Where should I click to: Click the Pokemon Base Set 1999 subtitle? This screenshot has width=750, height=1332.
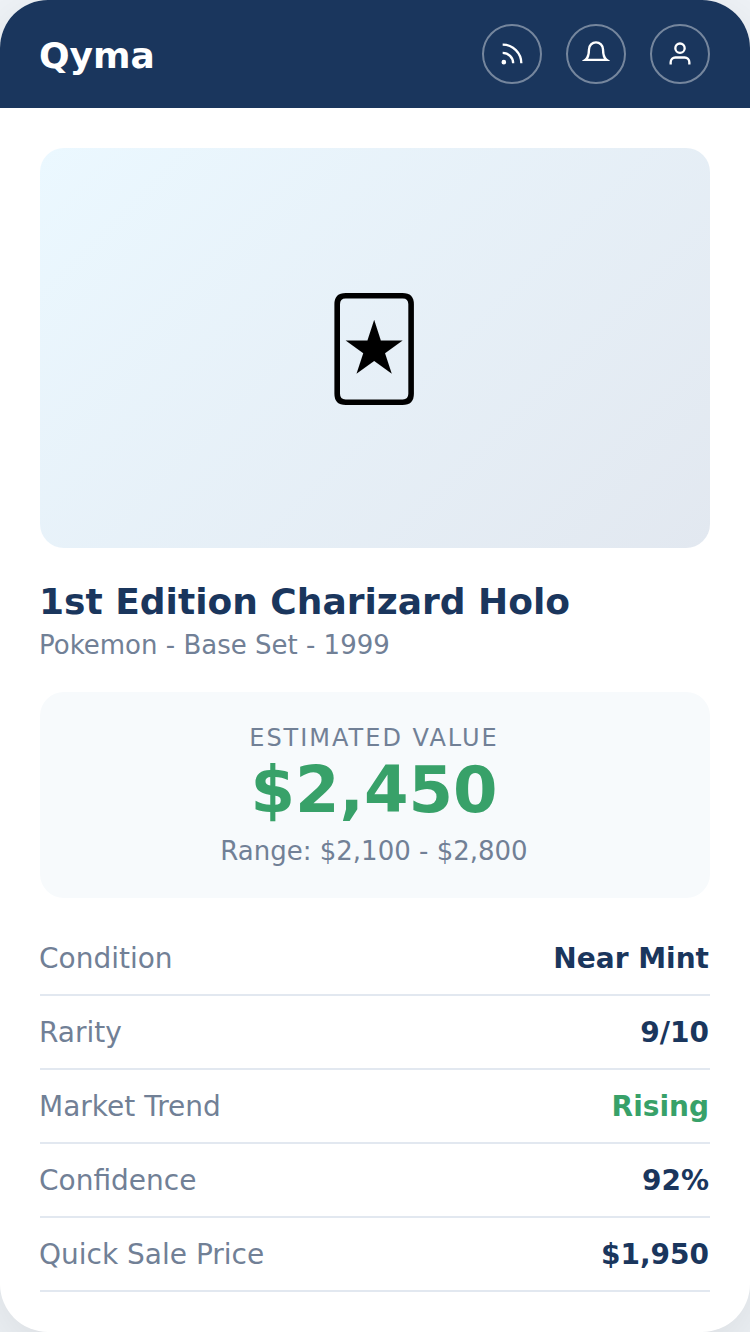click(x=214, y=645)
